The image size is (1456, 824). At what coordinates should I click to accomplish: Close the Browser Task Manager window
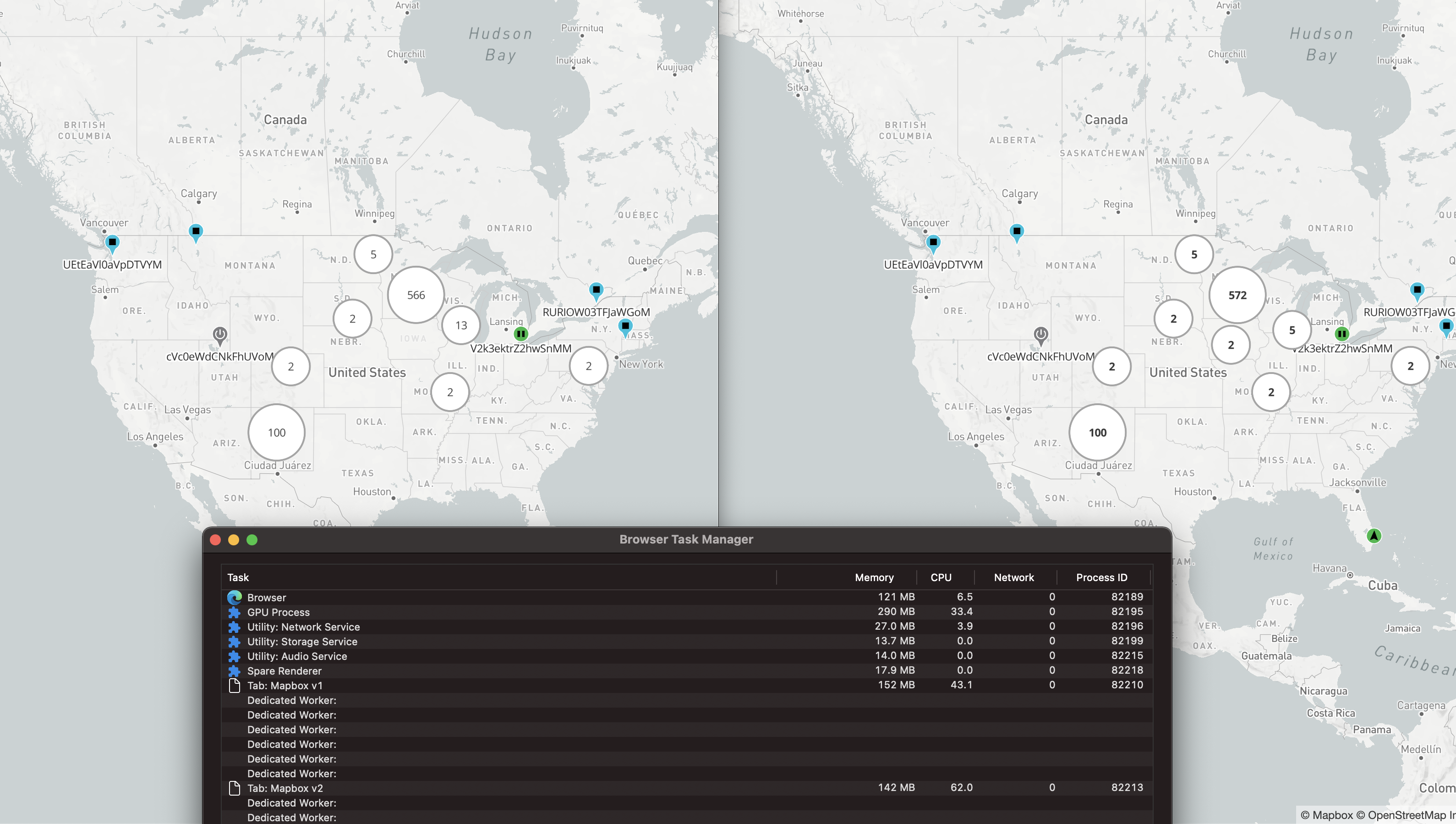215,540
